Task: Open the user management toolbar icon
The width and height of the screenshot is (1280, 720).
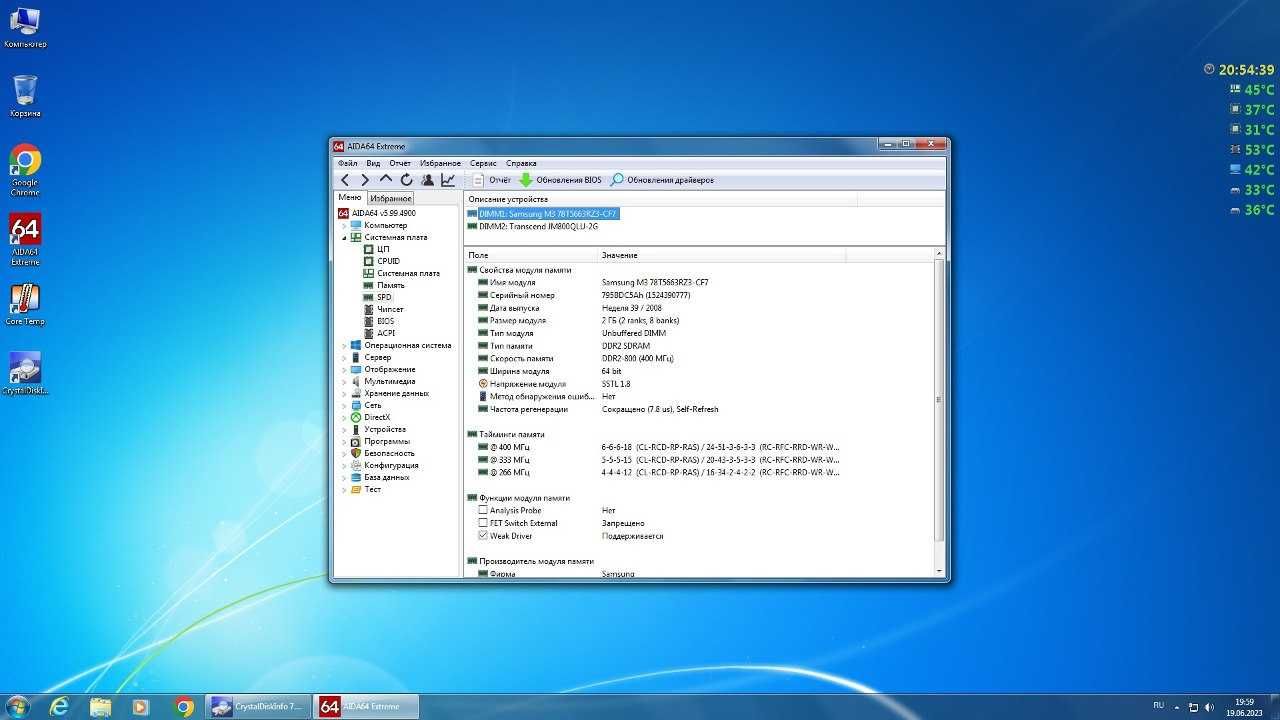Action: click(428, 180)
